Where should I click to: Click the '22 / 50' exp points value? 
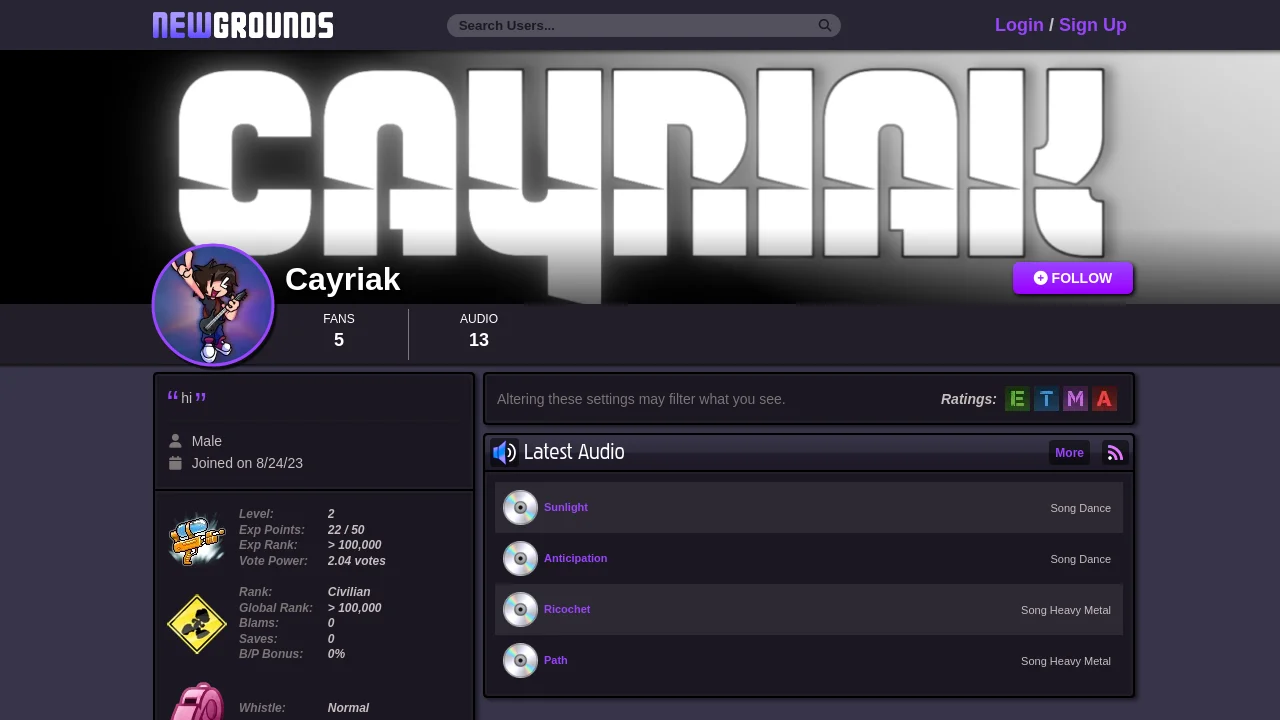click(346, 530)
